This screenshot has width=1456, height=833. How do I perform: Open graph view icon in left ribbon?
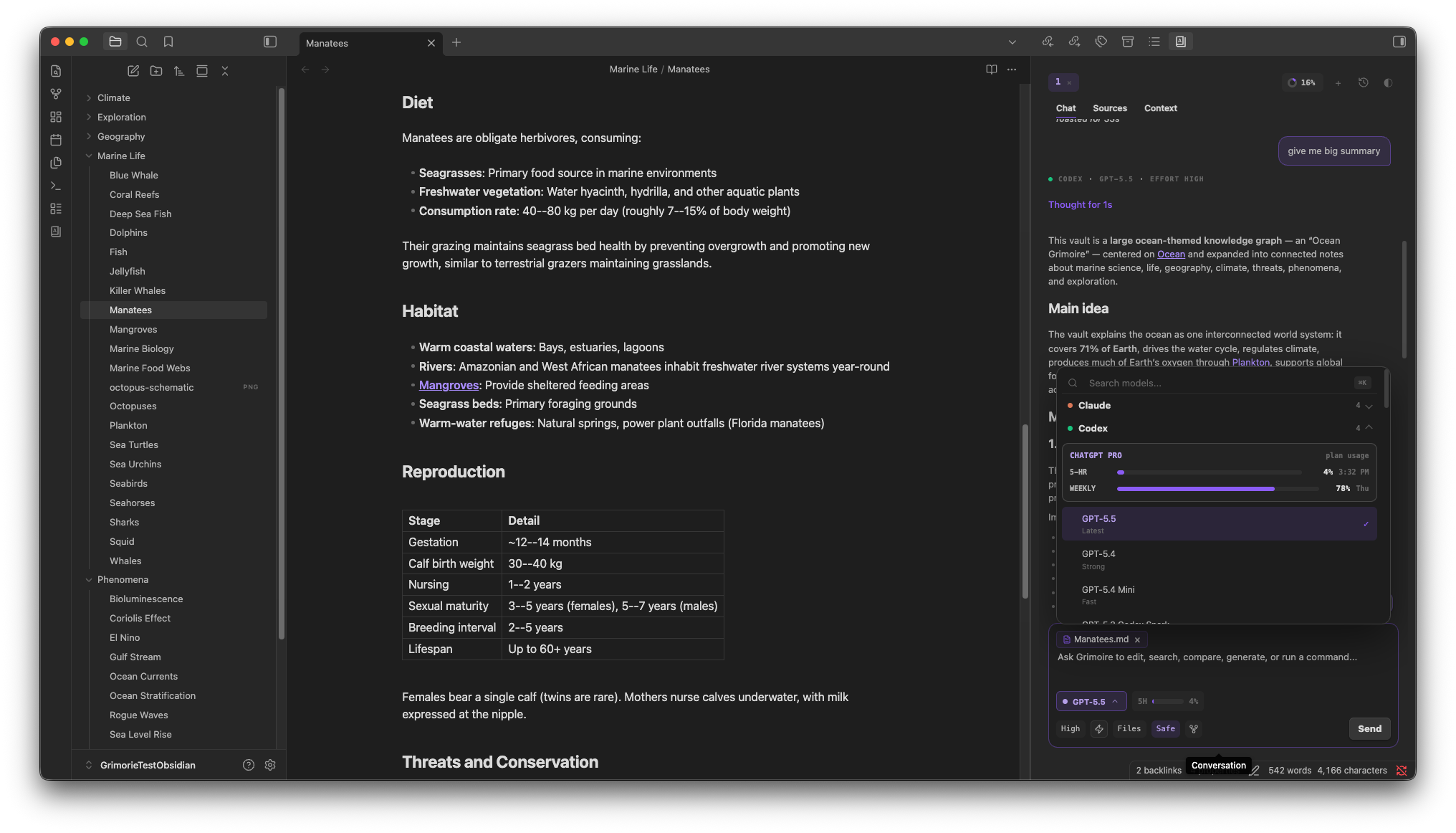(56, 94)
